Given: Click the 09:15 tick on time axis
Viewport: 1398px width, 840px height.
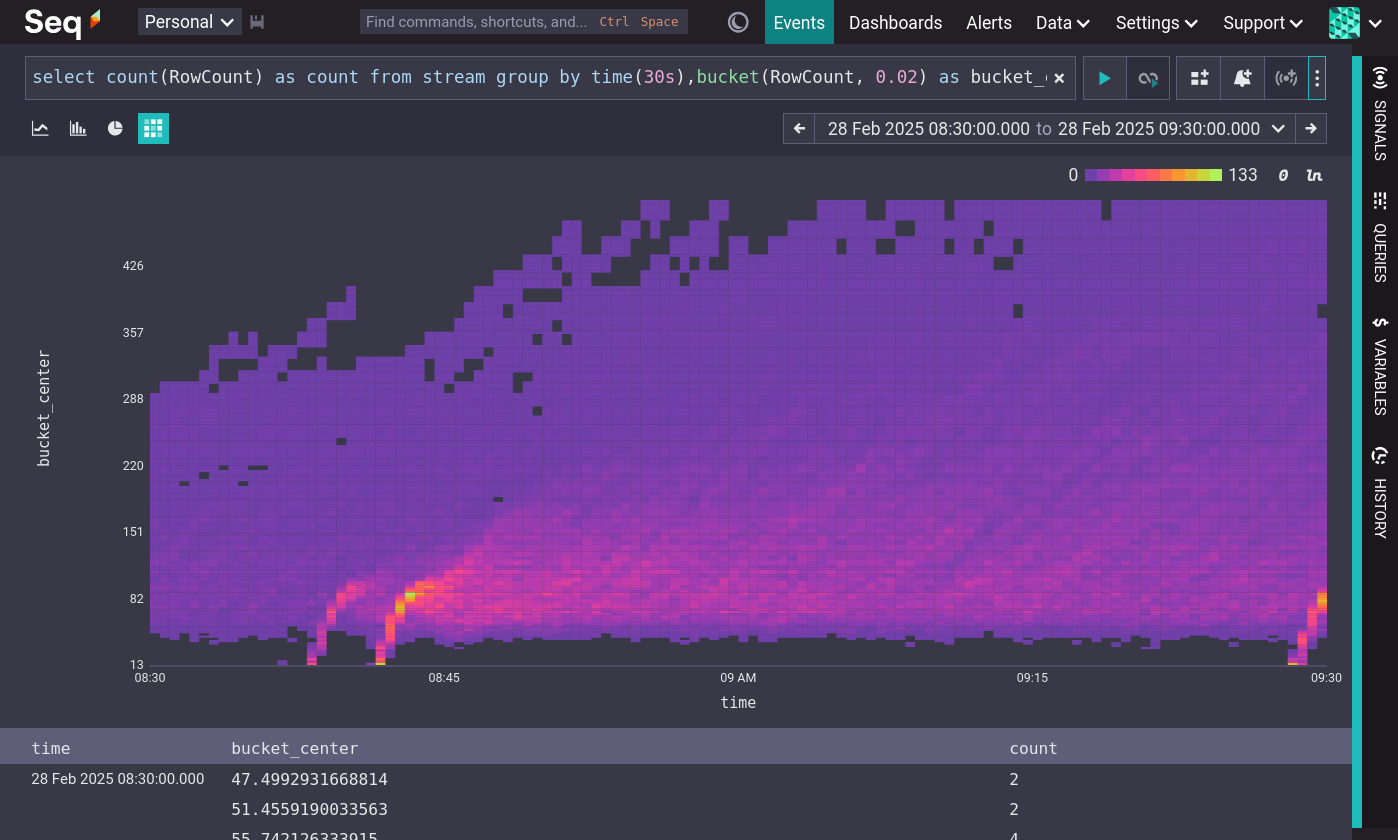Looking at the screenshot, I should [1032, 678].
